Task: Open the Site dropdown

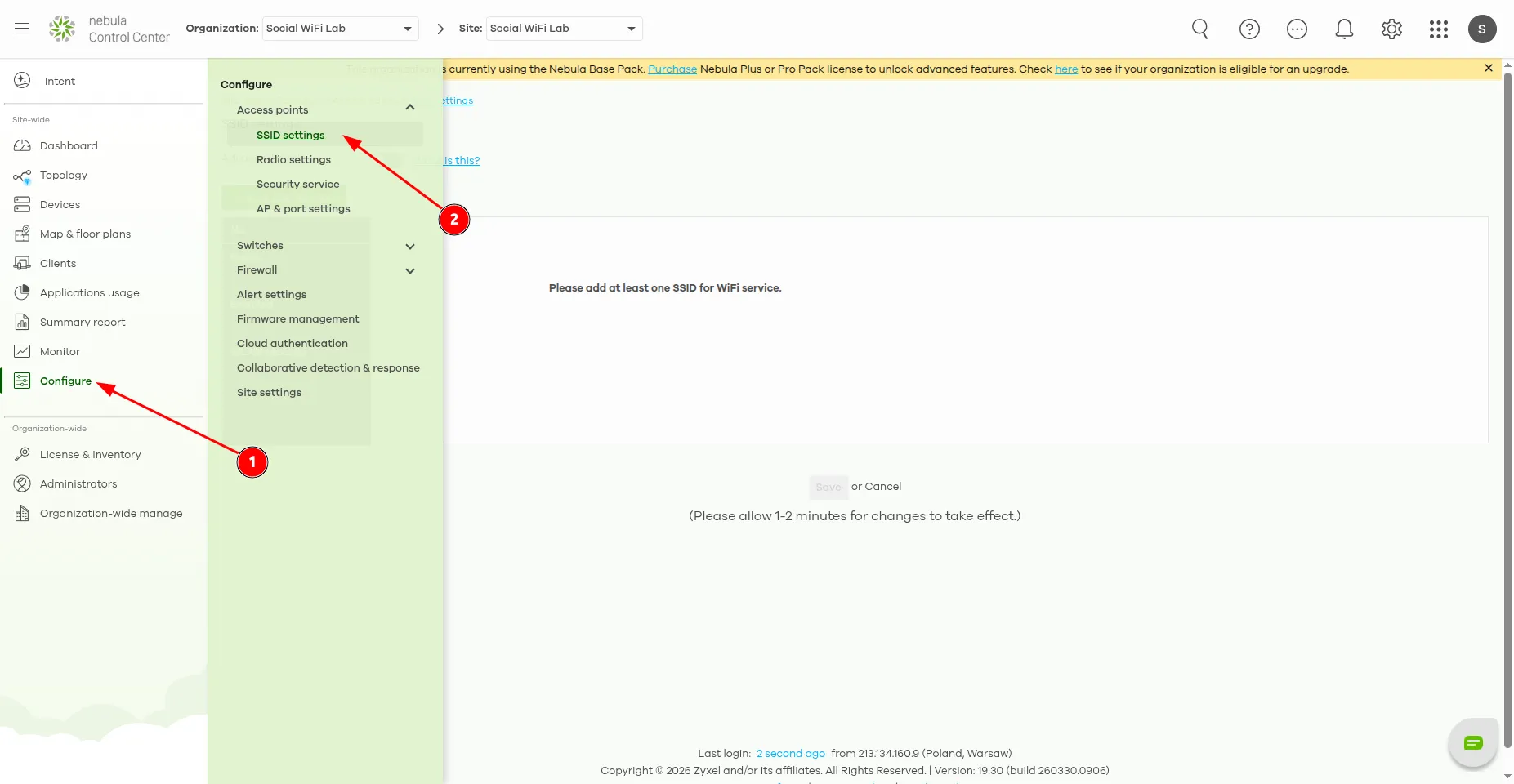Action: [x=565, y=29]
